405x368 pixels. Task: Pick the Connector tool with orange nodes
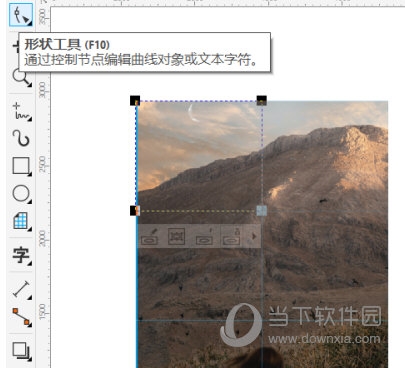tap(22, 317)
